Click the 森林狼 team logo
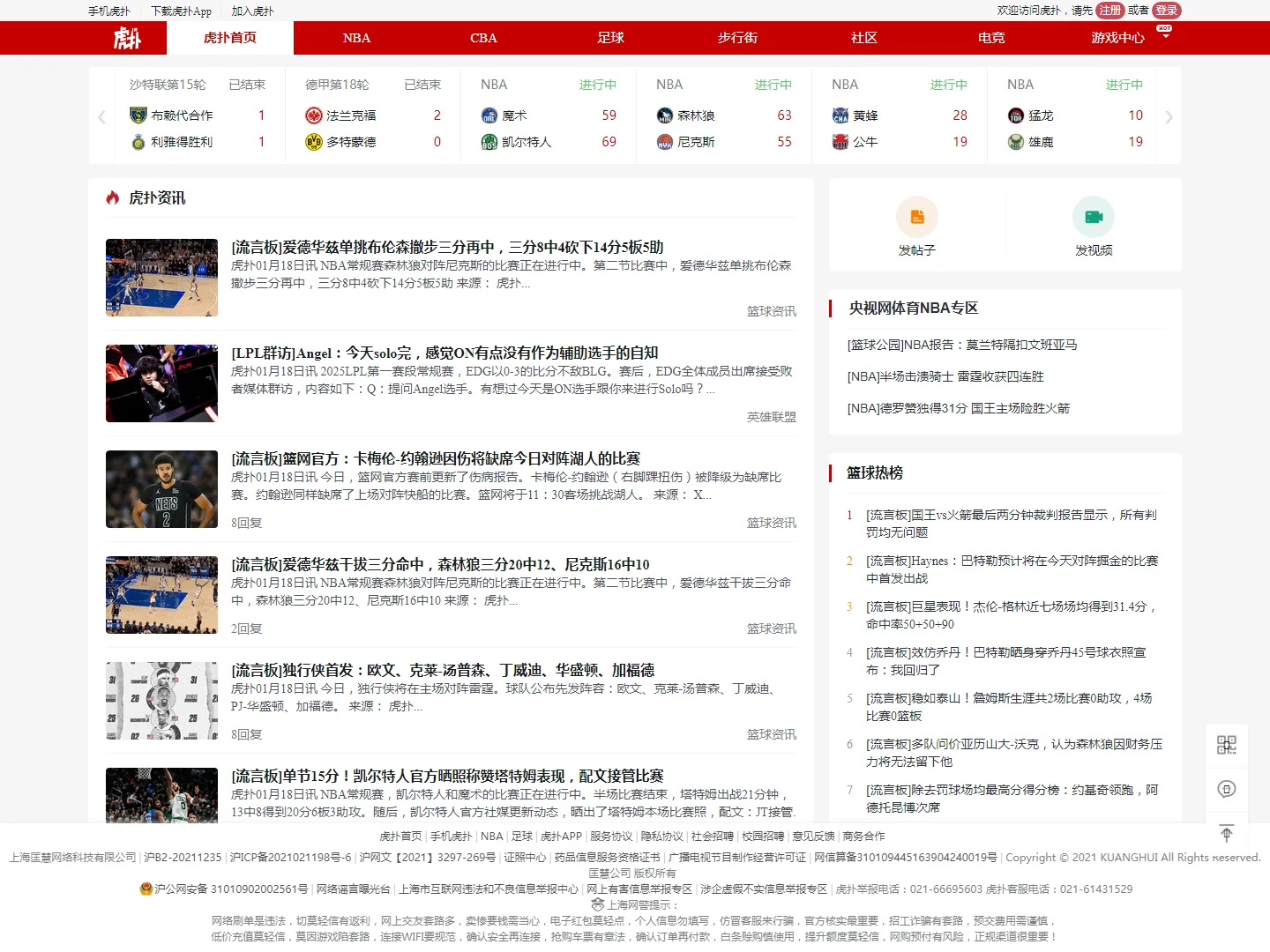 click(x=665, y=115)
